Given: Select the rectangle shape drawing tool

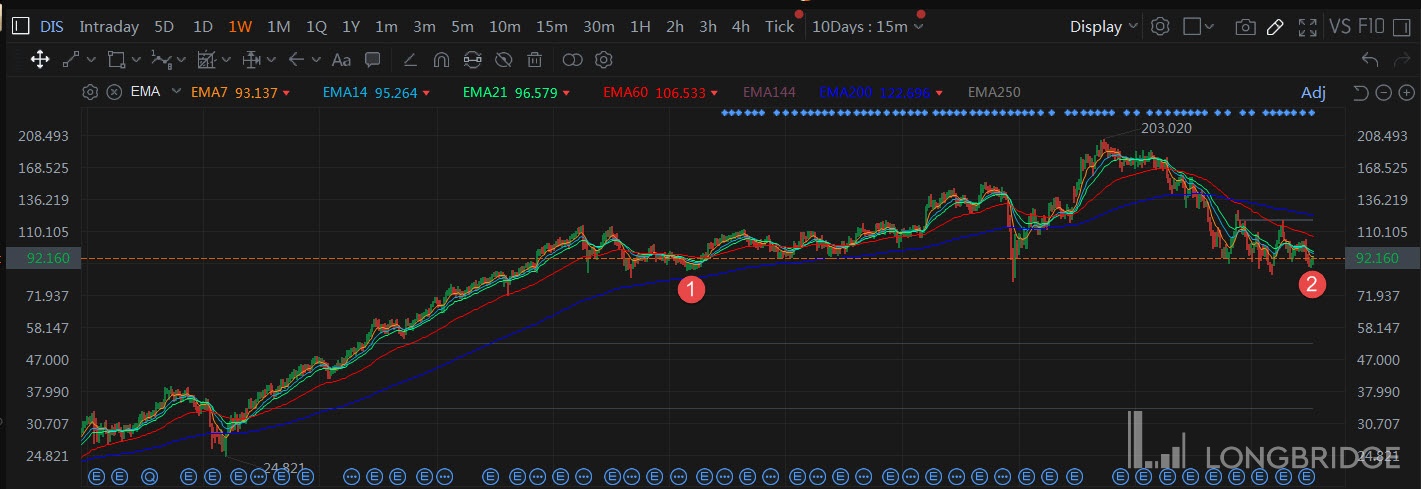Looking at the screenshot, I should pos(116,60).
